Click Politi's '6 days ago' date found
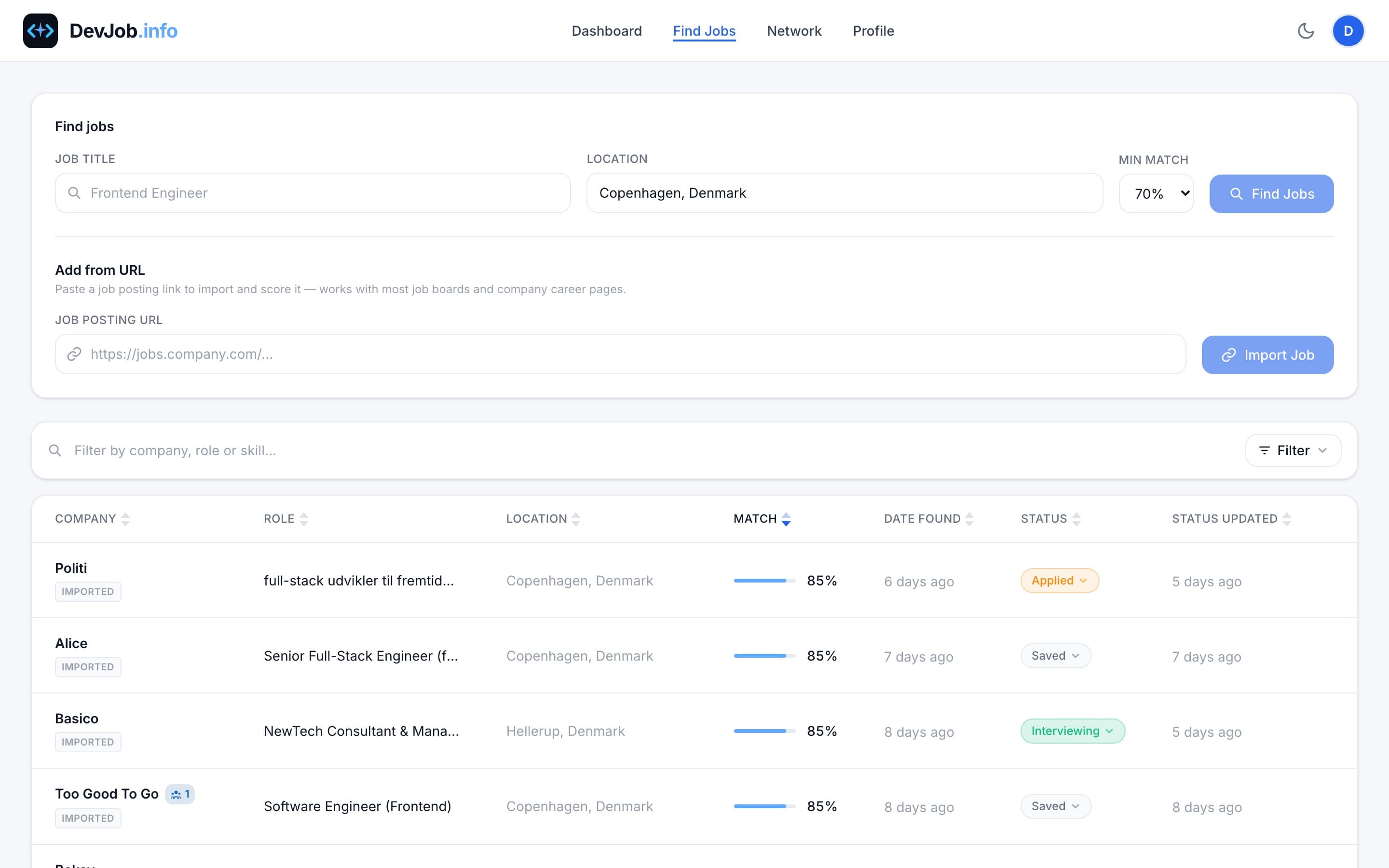1389x868 pixels. [x=919, y=582]
